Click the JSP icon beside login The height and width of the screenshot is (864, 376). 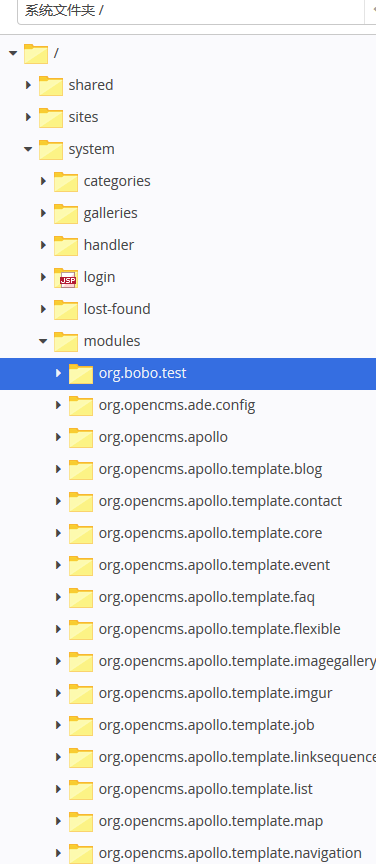click(x=66, y=277)
